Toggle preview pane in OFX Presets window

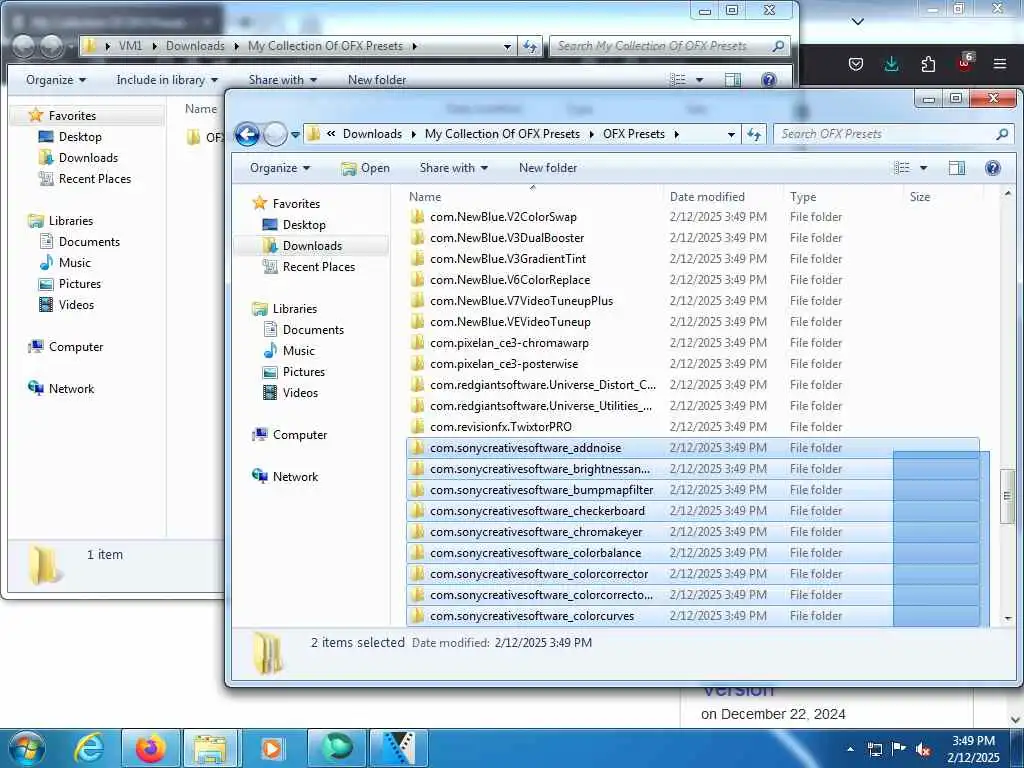[957, 168]
